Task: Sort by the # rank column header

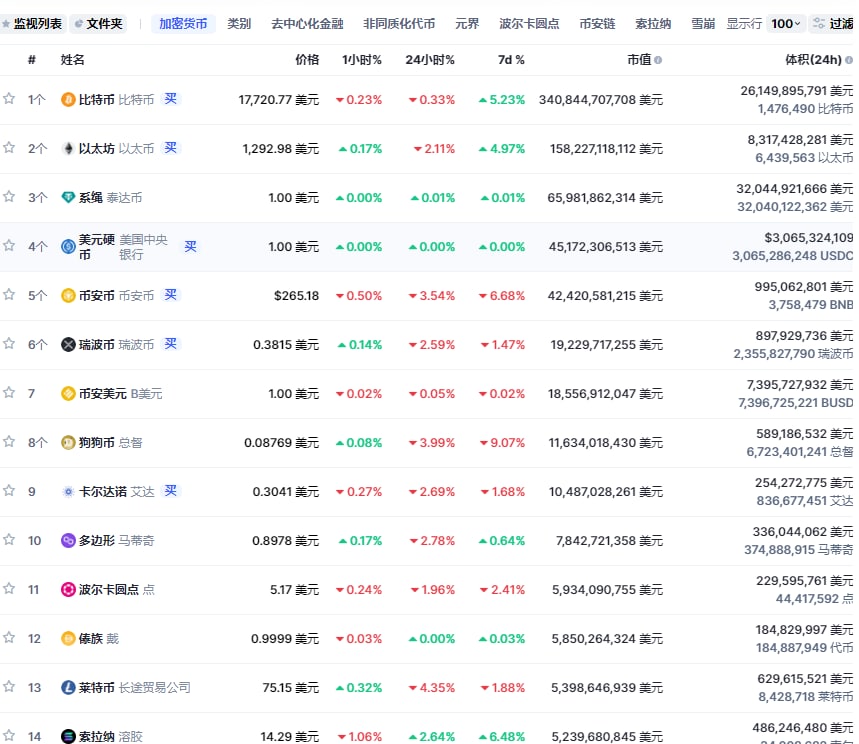Action: coord(32,60)
